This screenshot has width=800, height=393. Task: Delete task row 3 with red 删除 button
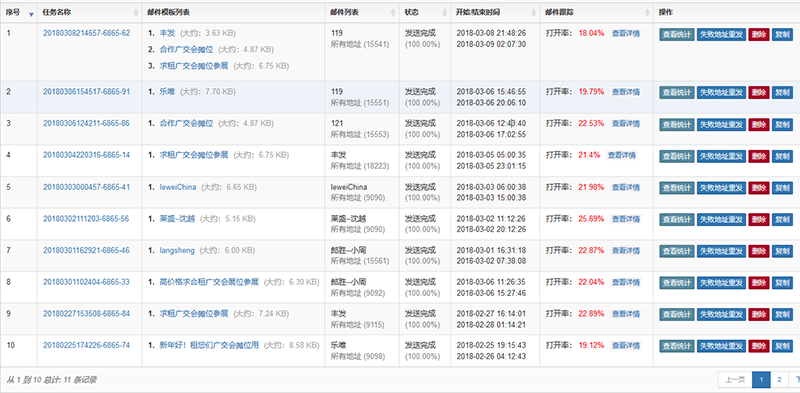point(759,124)
